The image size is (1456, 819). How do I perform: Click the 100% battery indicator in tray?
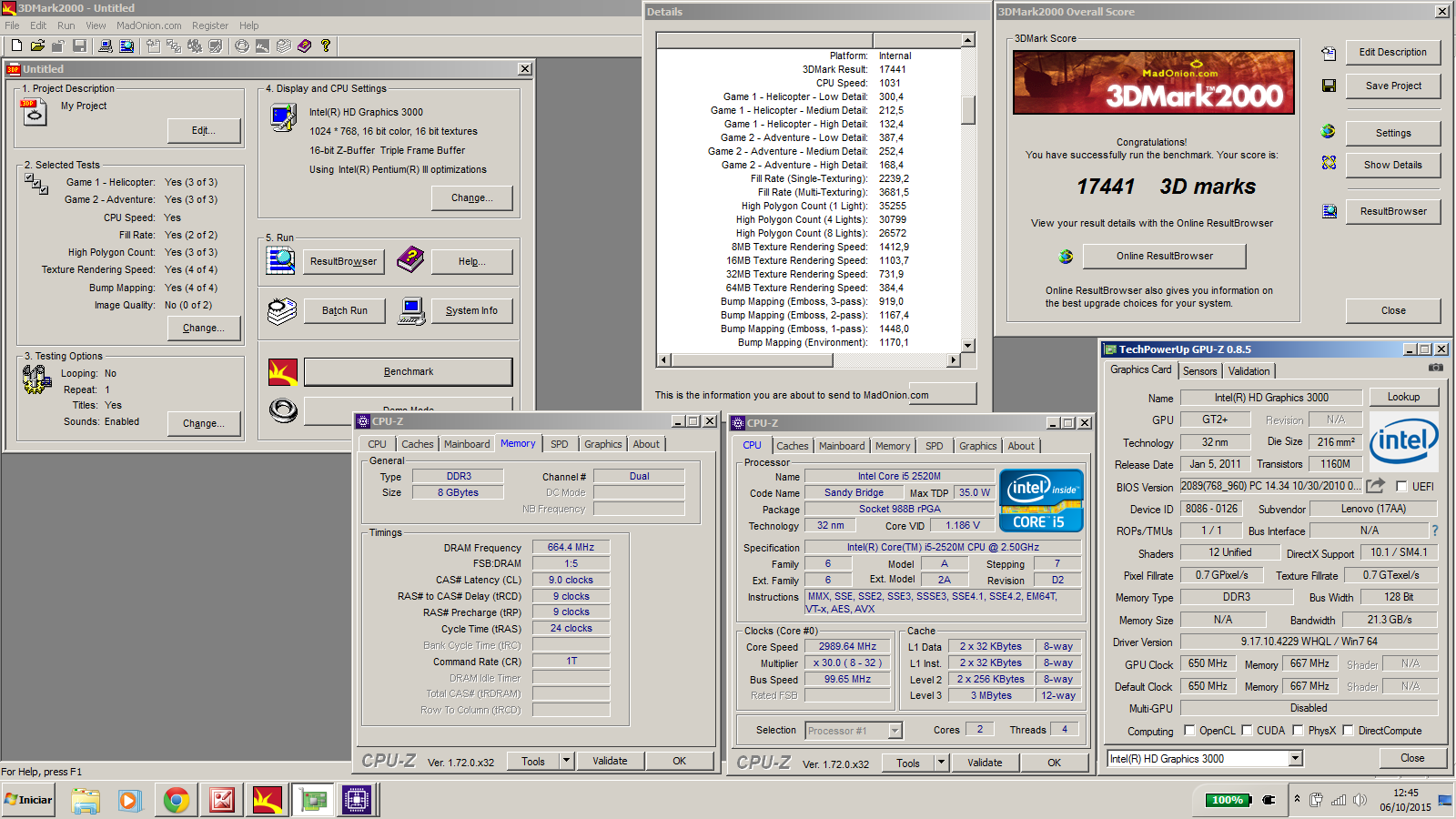click(x=1228, y=800)
